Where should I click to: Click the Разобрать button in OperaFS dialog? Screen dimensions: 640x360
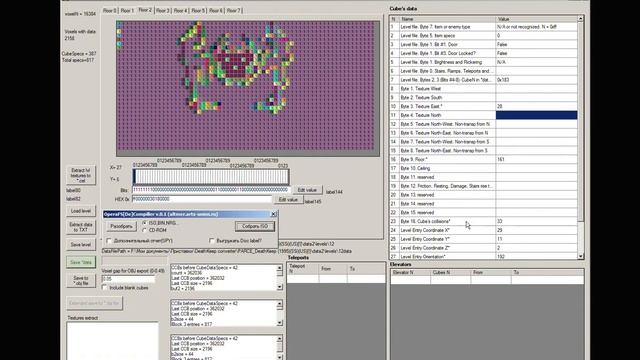pyautogui.click(x=122, y=226)
